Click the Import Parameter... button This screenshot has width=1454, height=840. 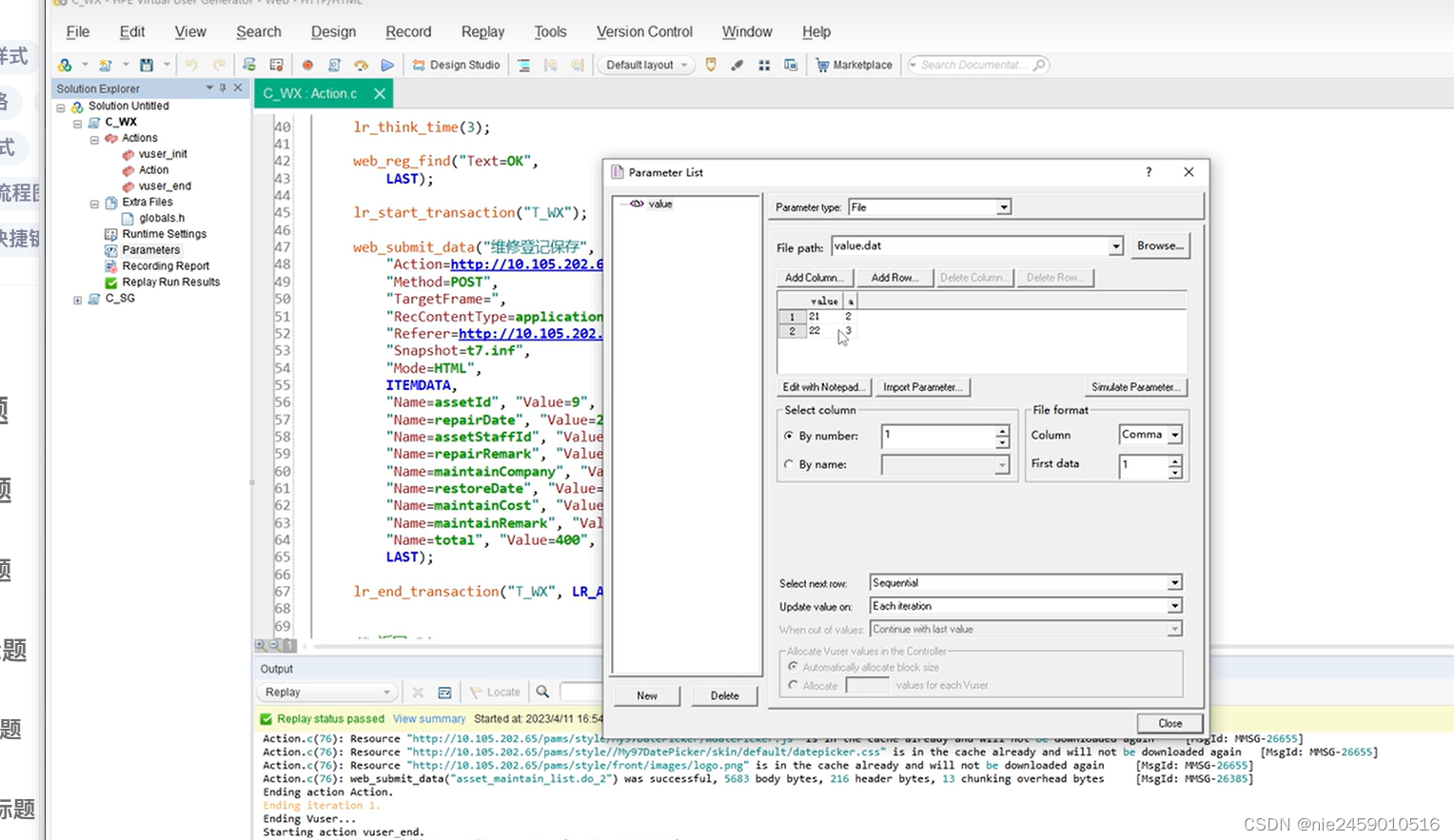pyautogui.click(x=922, y=387)
